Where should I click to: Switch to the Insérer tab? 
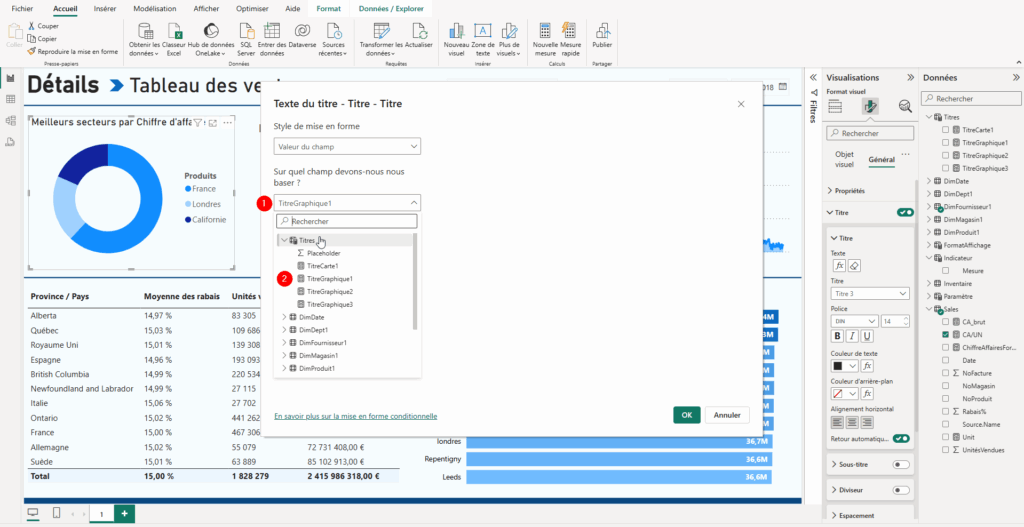(x=105, y=9)
